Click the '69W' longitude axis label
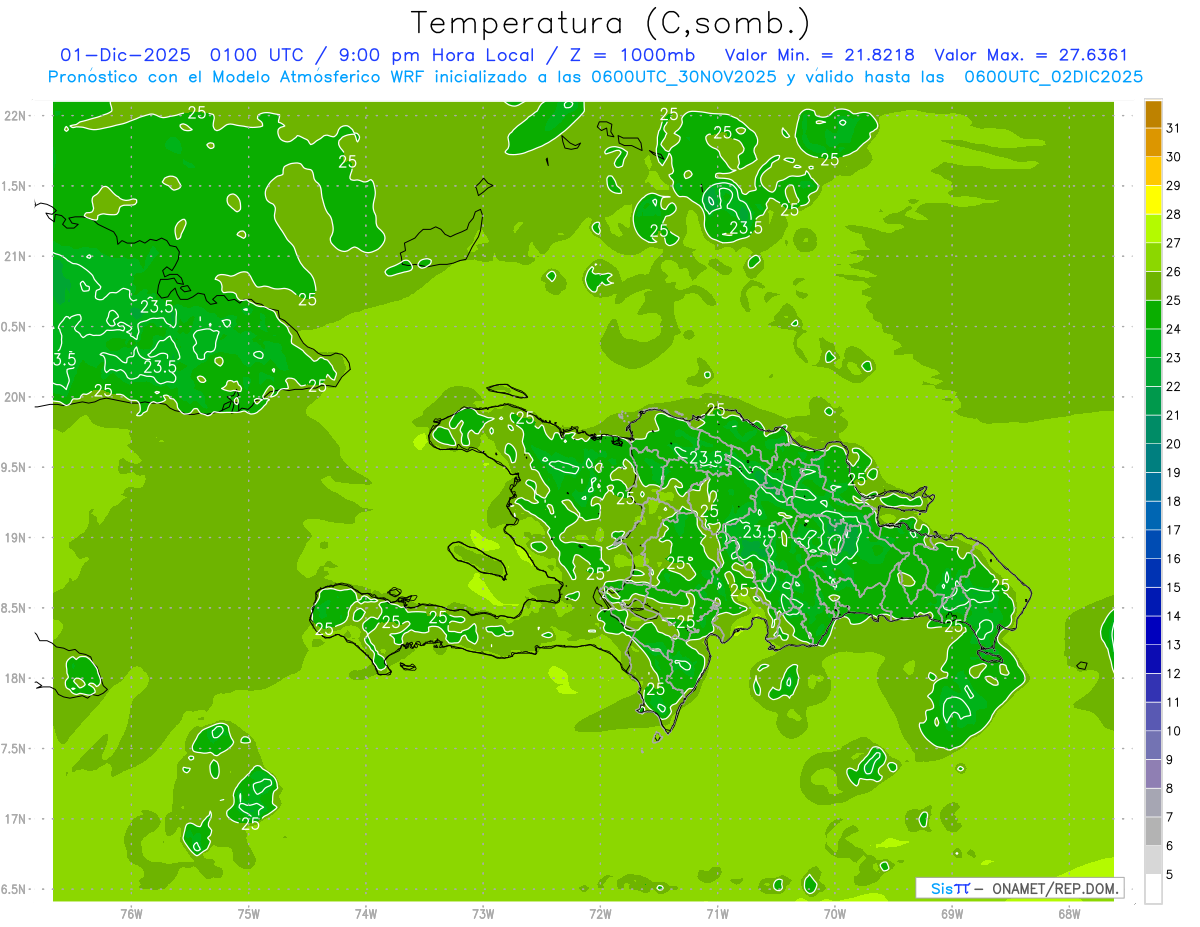The width and height of the screenshot is (1200, 927). [x=952, y=914]
